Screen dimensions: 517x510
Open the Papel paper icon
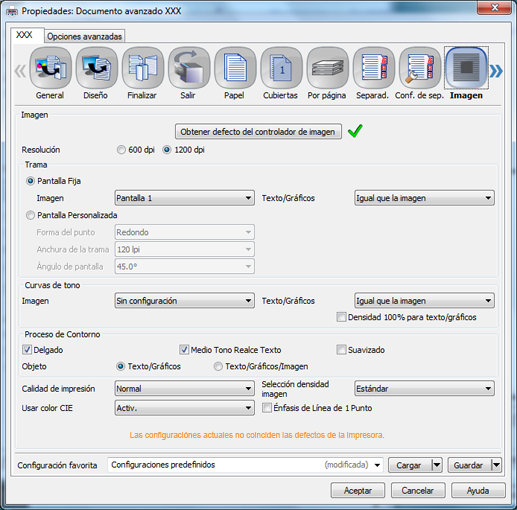[235, 68]
